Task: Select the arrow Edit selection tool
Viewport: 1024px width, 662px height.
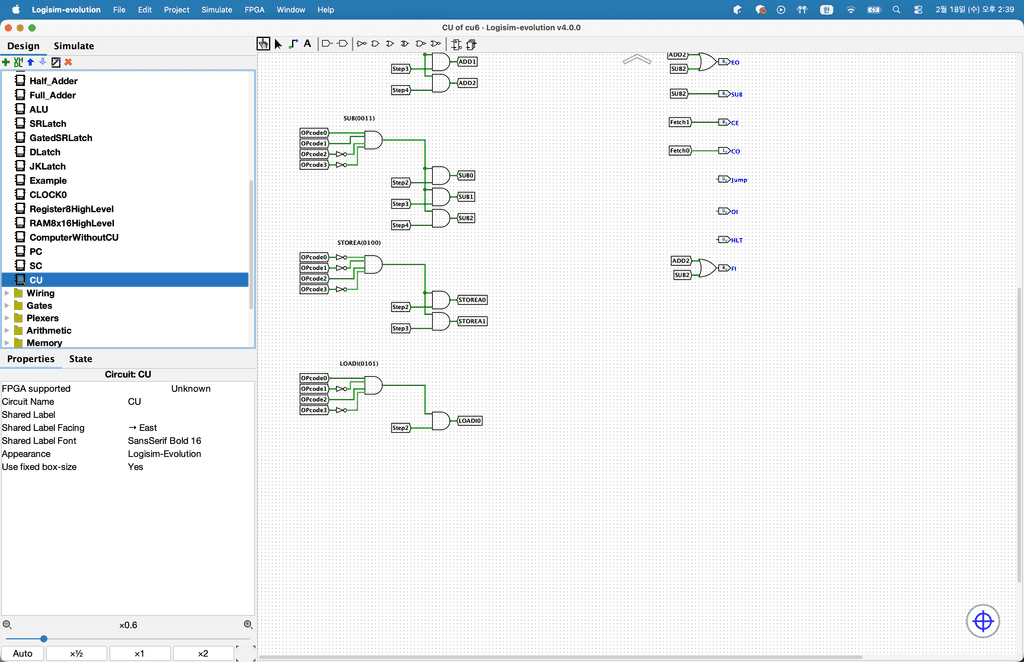Action: (x=278, y=44)
